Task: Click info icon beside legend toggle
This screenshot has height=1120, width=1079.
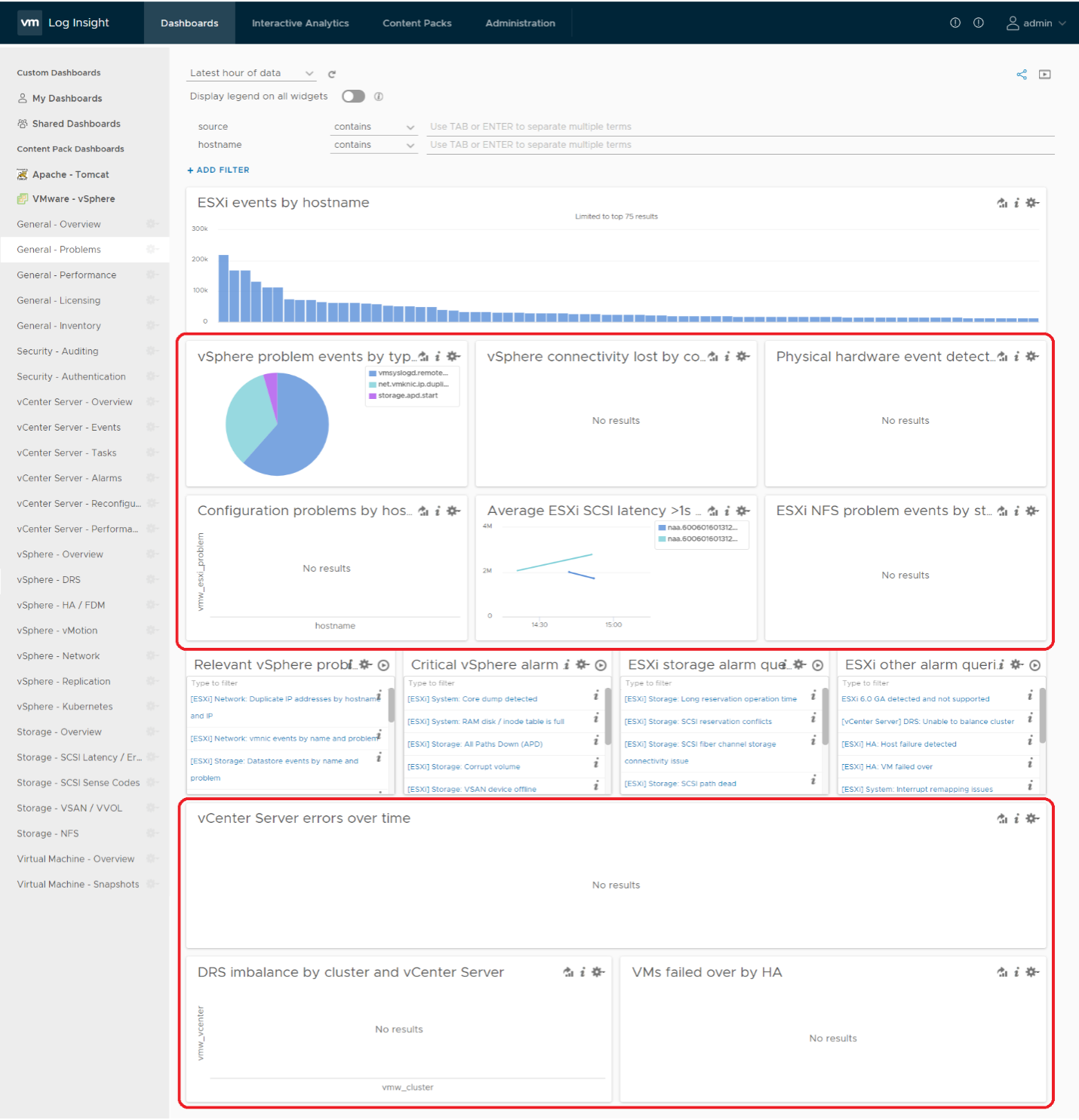Action: click(379, 97)
